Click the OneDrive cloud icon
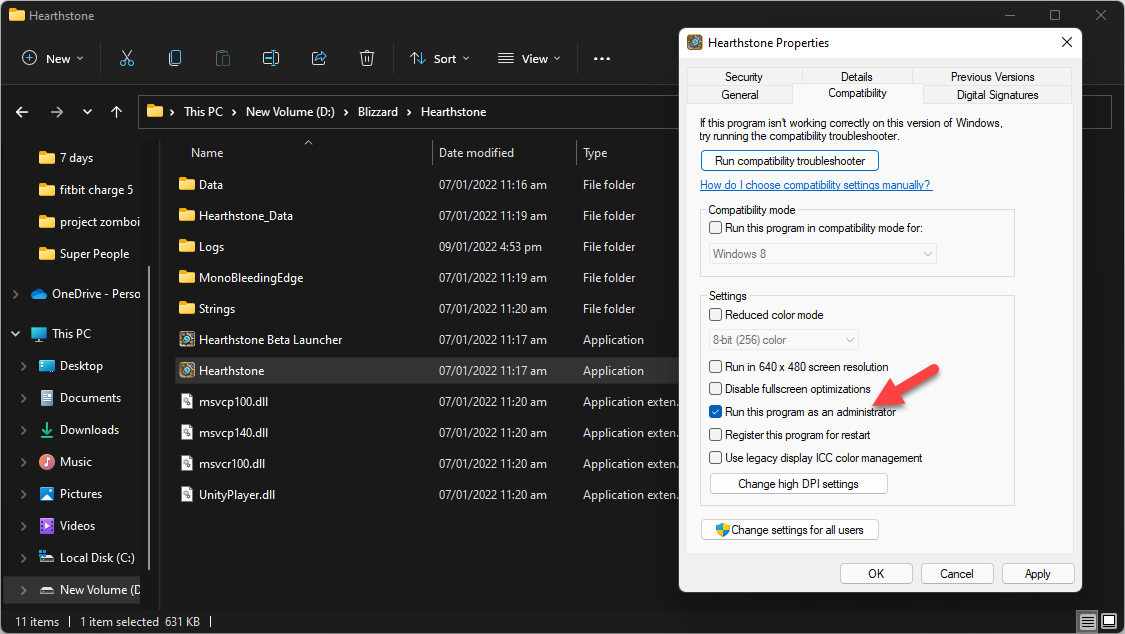The image size is (1125, 634). tap(39, 294)
